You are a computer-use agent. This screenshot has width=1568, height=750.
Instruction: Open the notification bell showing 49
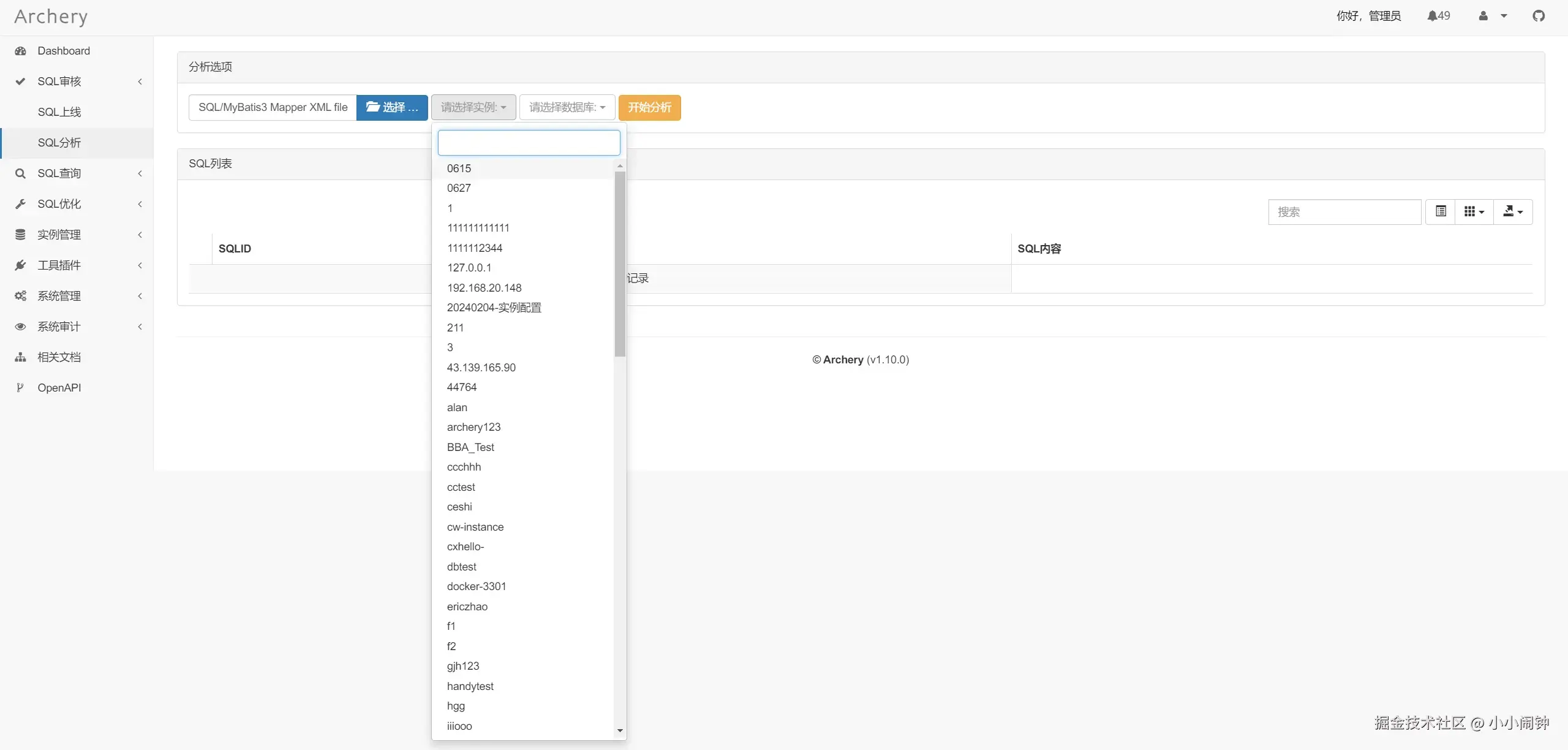[1438, 16]
